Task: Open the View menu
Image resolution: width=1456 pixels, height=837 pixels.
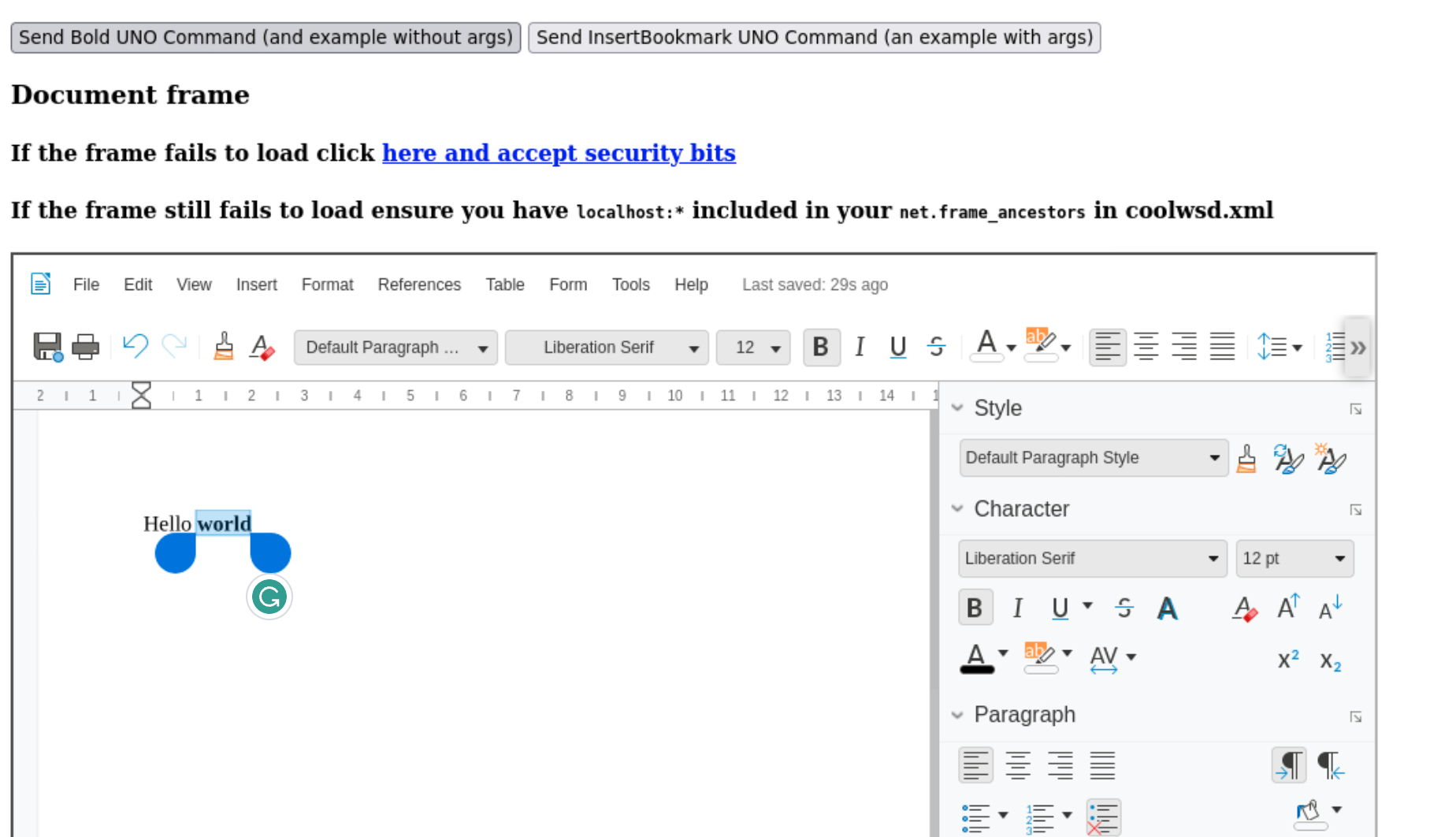Action: pos(194,285)
